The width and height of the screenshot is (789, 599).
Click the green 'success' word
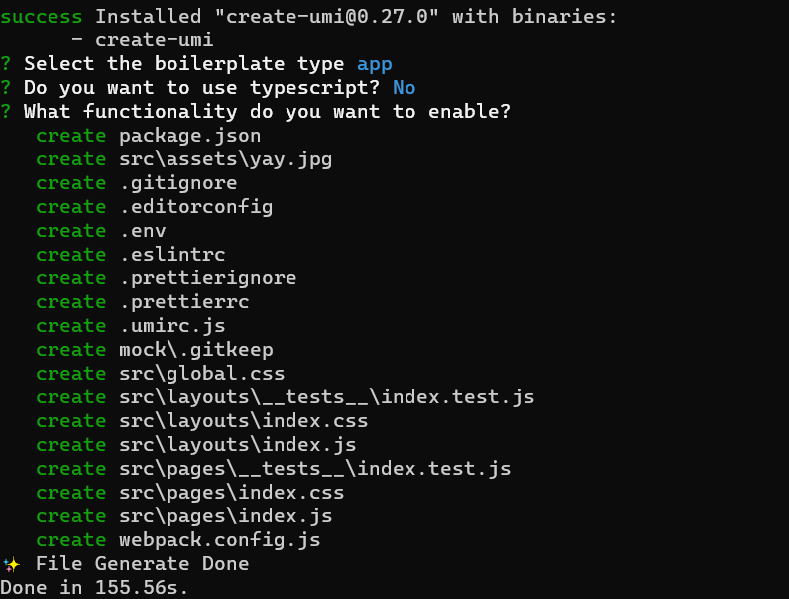[41, 17]
